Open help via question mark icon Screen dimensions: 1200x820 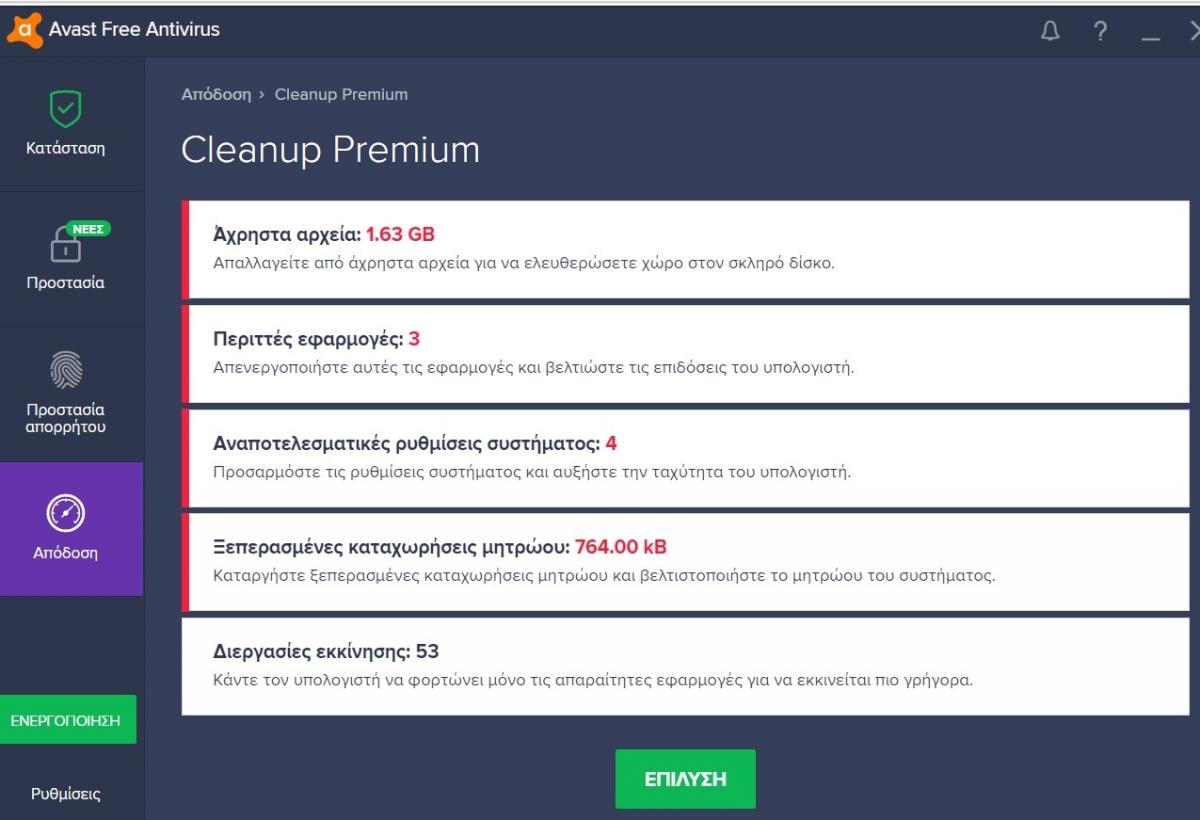pyautogui.click(x=1101, y=31)
